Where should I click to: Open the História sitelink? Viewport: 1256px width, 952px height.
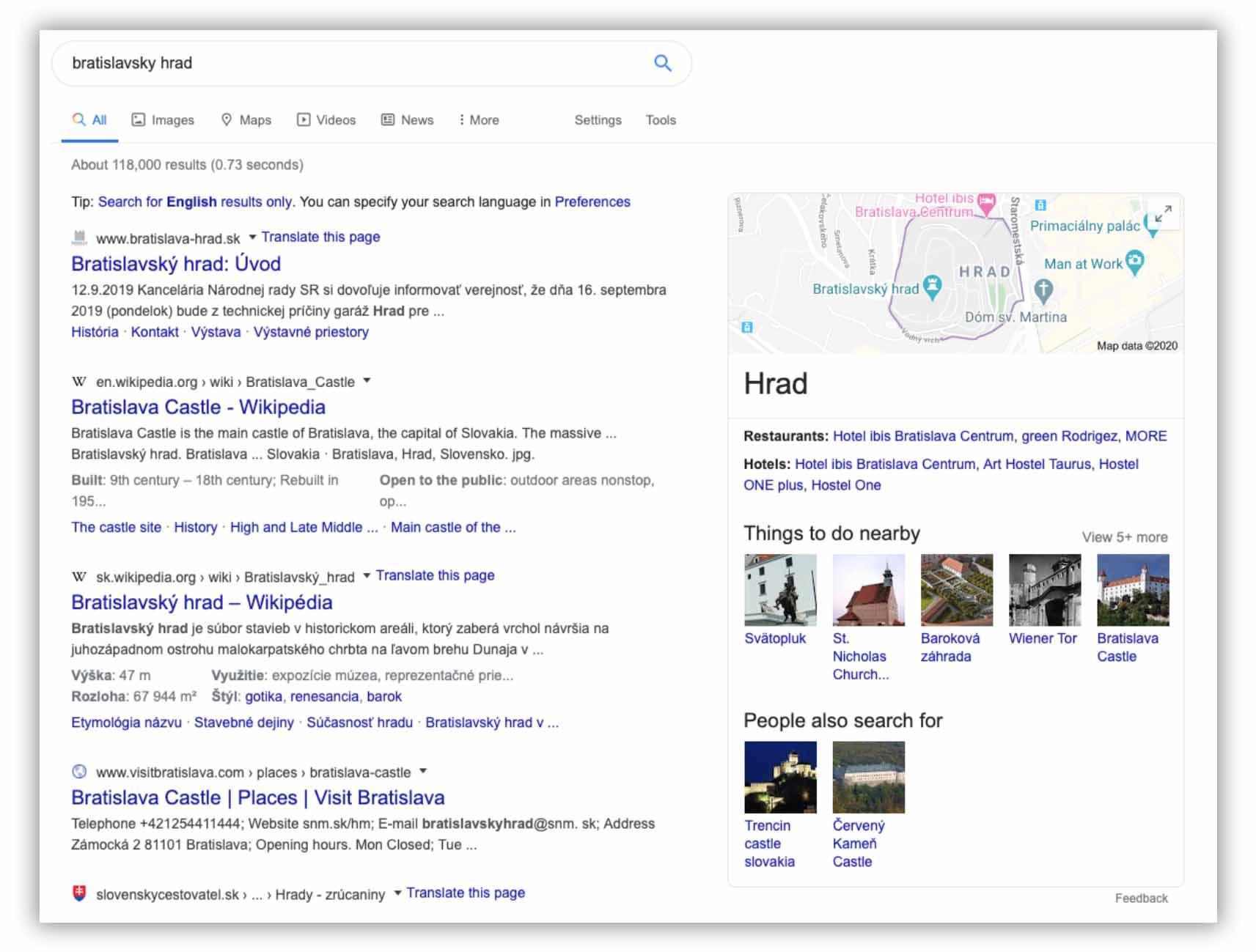point(95,332)
